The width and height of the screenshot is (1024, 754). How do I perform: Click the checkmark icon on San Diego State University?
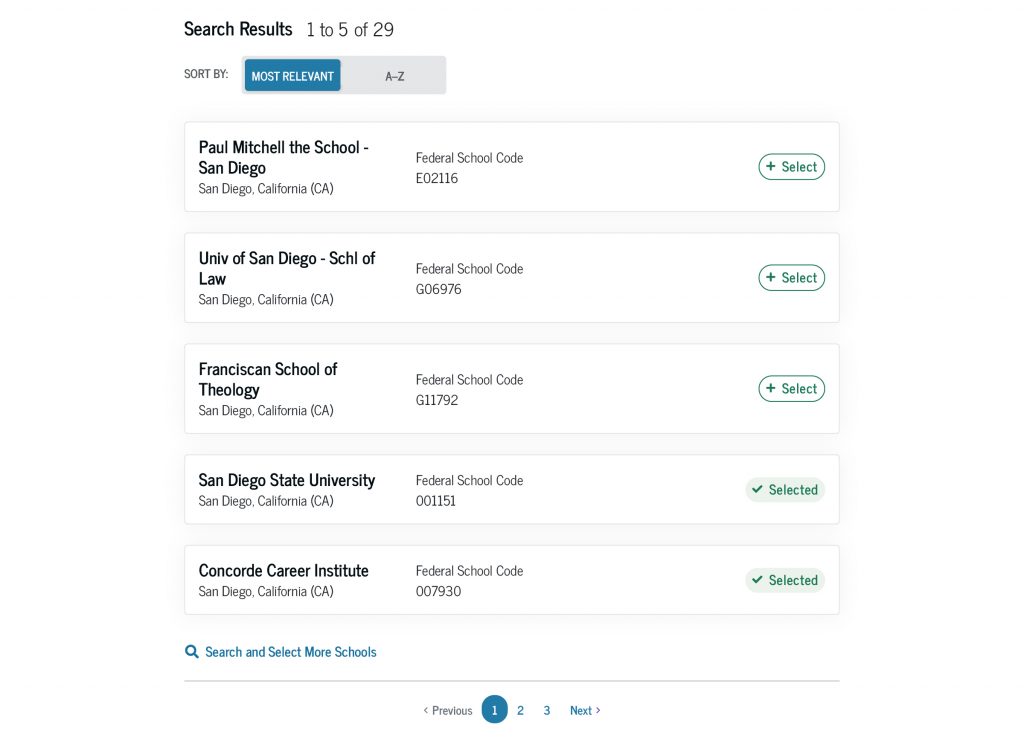[x=757, y=489]
